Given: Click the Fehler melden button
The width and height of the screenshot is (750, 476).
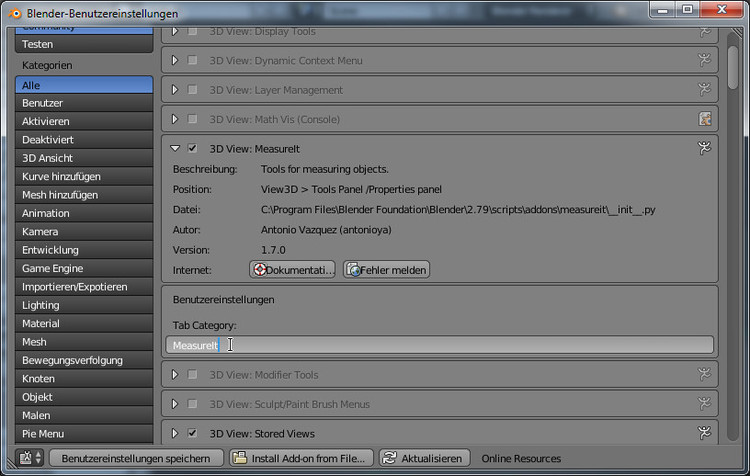Looking at the screenshot, I should tap(386, 270).
